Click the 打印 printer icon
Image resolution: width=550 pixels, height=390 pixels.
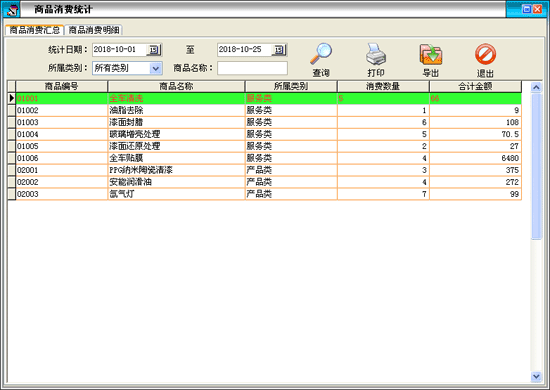pyautogui.click(x=376, y=54)
